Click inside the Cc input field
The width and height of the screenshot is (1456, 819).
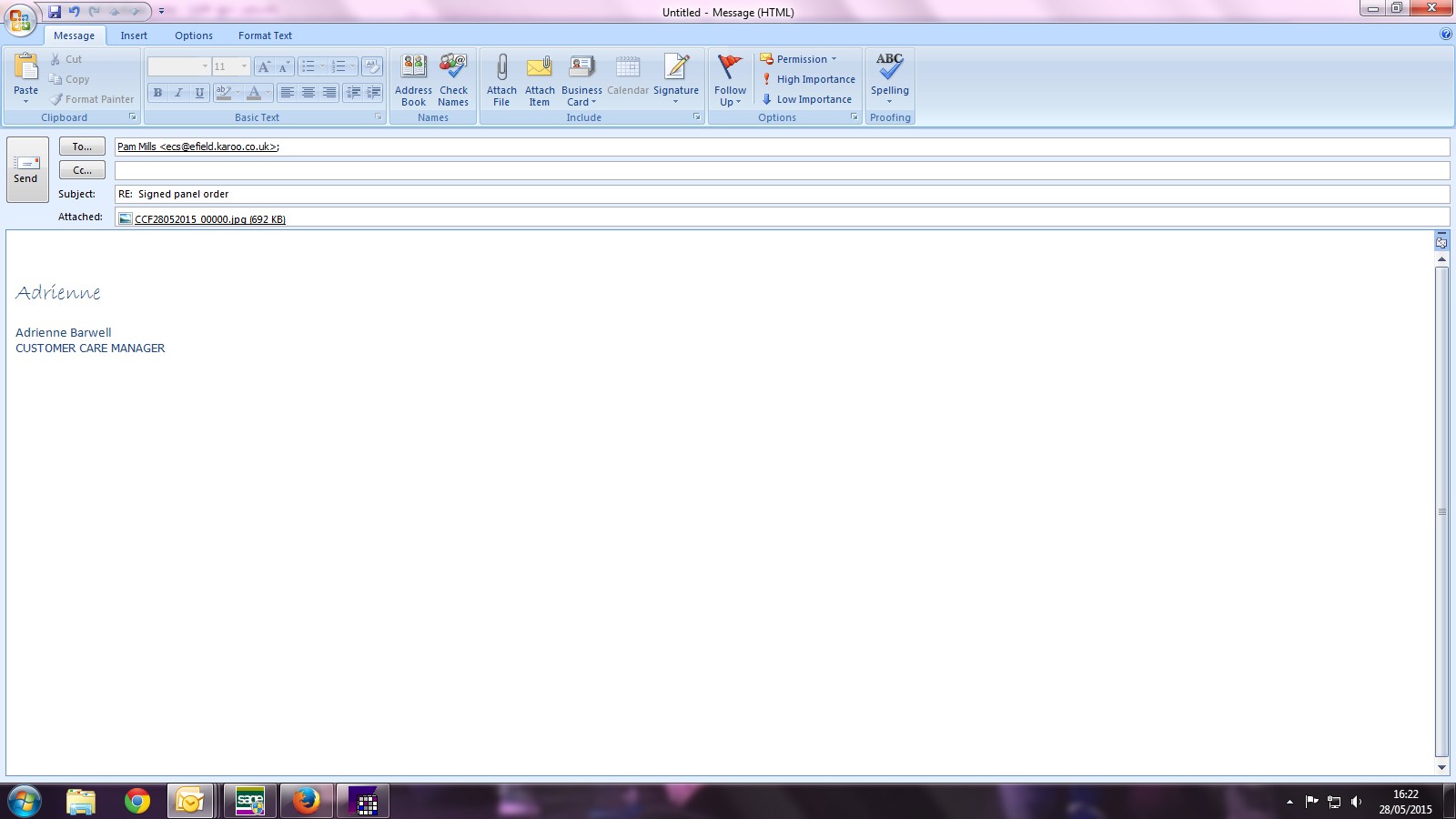[x=781, y=170]
